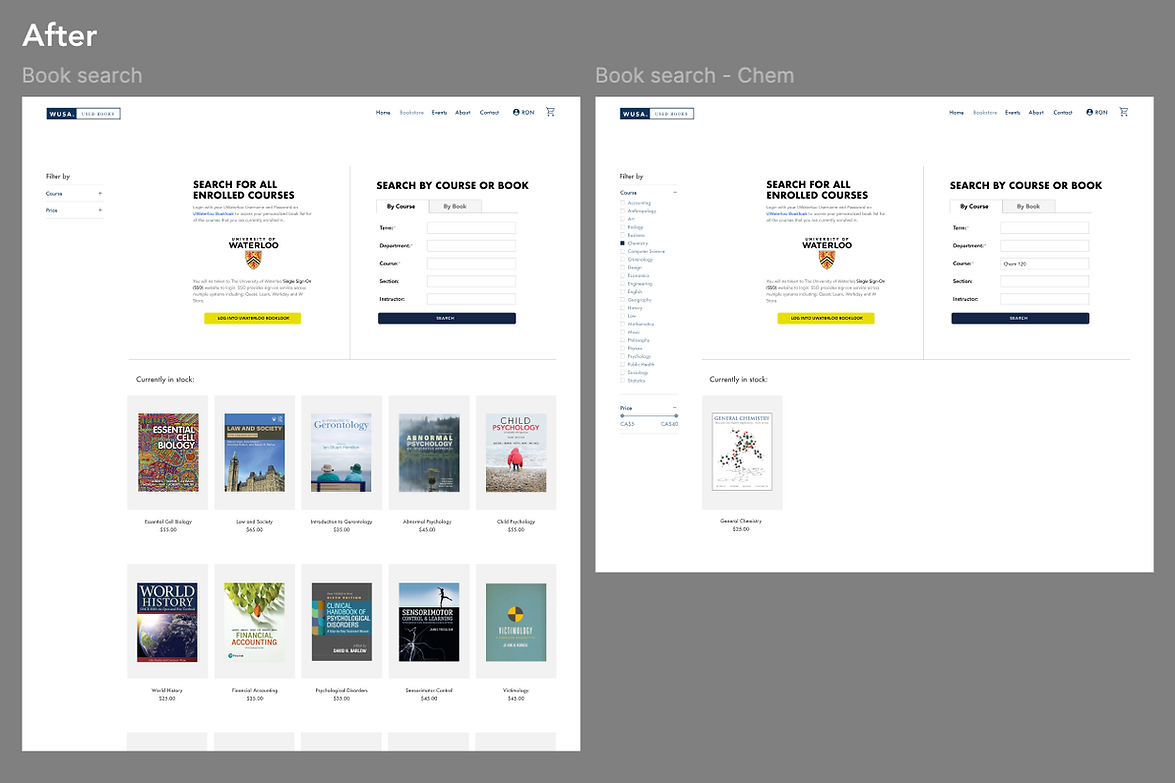This screenshot has height=783, width=1175.
Task: Check the Mathematics filter checkbox
Action: pyautogui.click(x=622, y=324)
